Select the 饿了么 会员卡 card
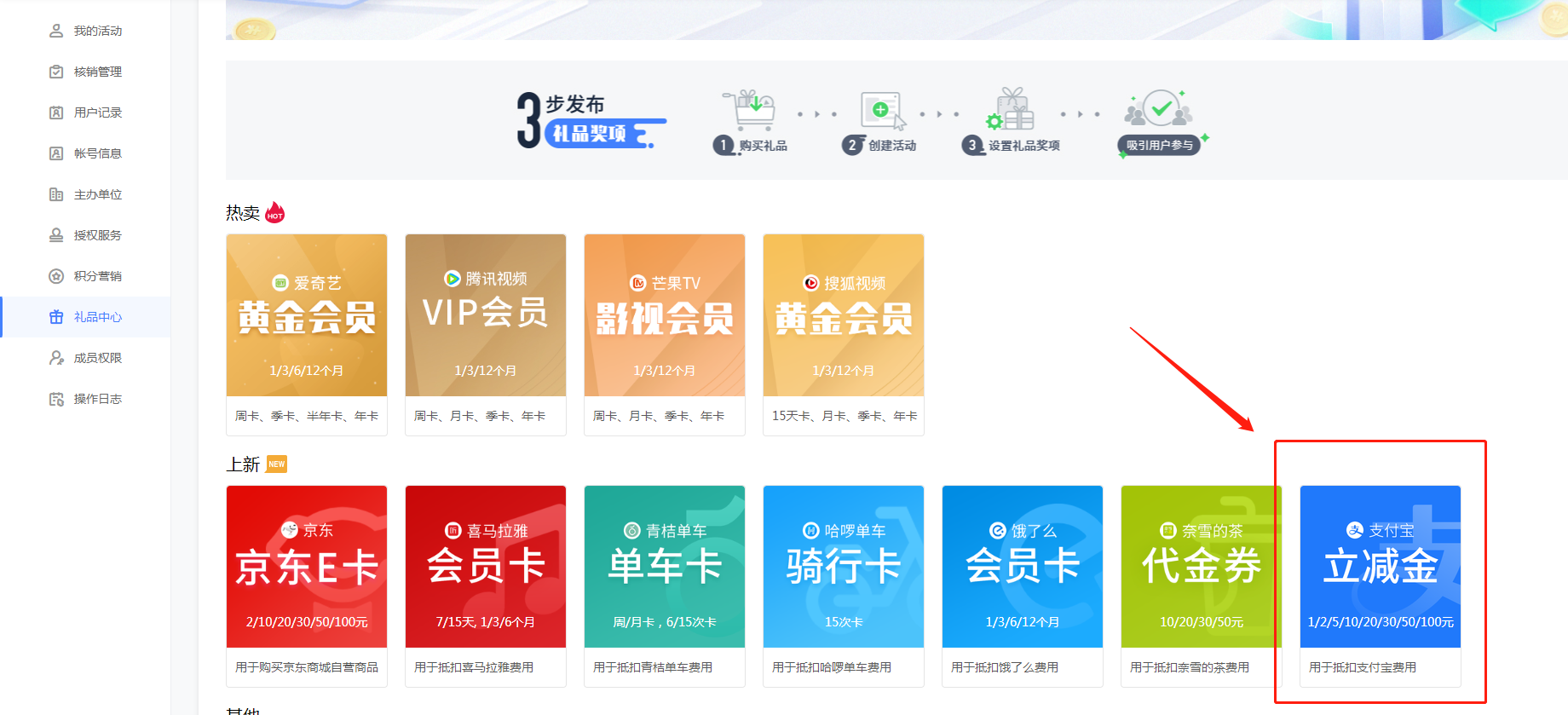This screenshot has width=1568, height=715. point(1023,586)
